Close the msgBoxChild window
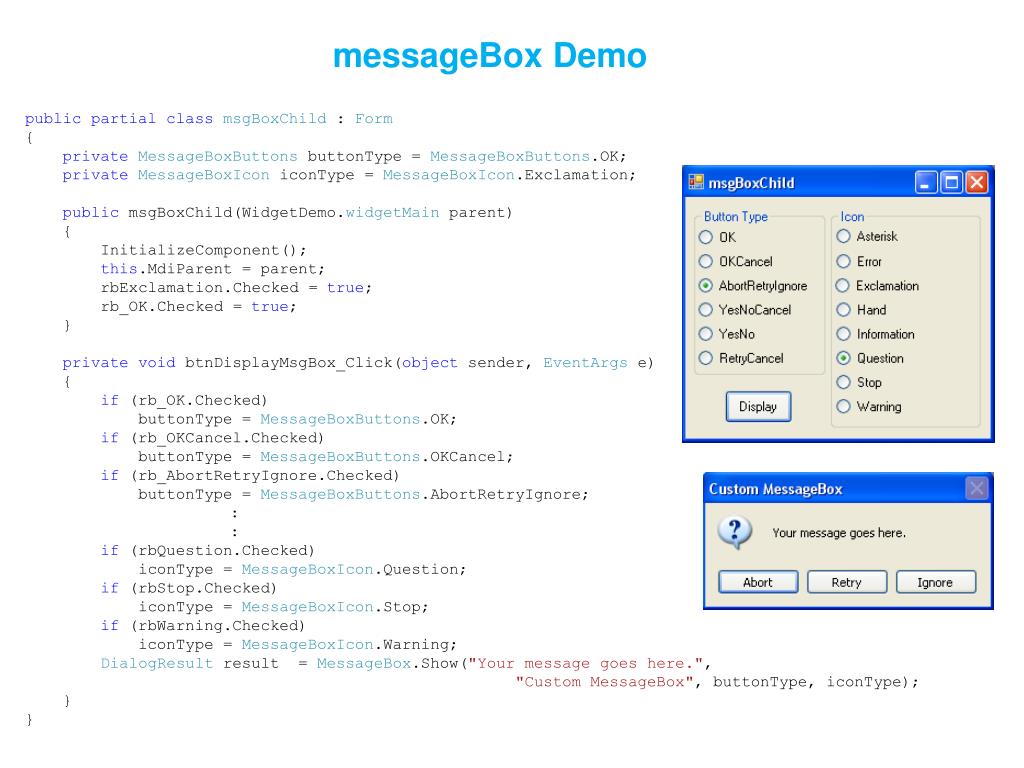The width and height of the screenshot is (1024, 768). tap(977, 183)
